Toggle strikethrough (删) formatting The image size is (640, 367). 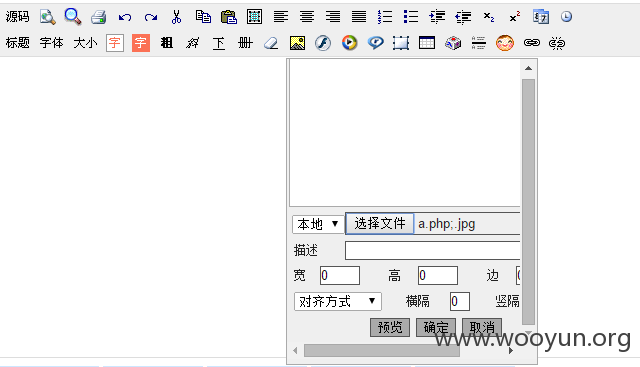[x=245, y=42]
